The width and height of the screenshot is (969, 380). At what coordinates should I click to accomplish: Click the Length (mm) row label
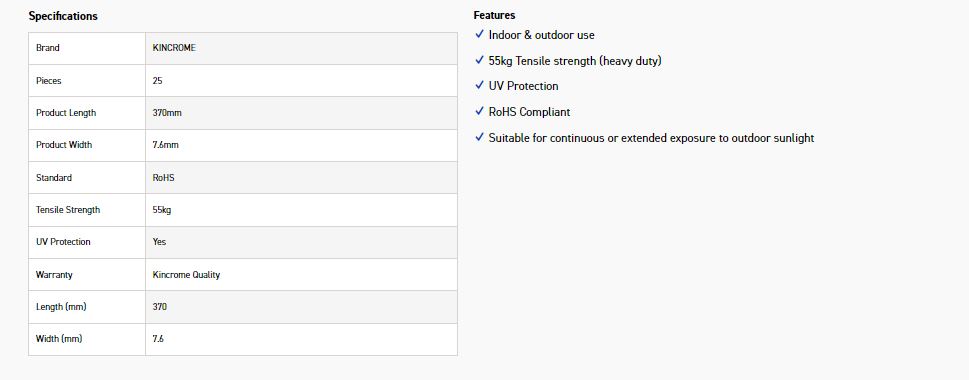click(x=61, y=307)
